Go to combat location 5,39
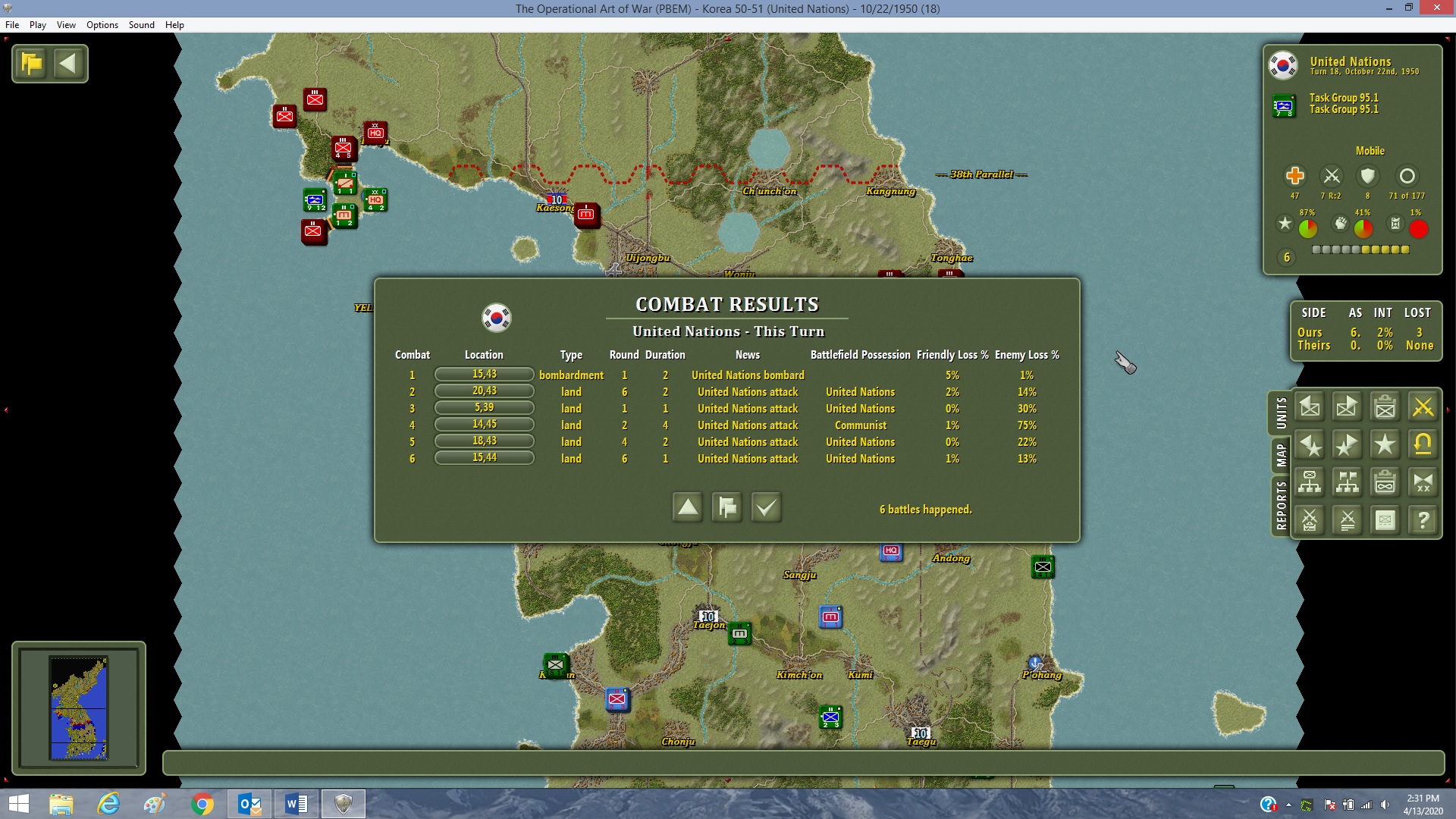This screenshot has width=1456, height=819. [484, 408]
